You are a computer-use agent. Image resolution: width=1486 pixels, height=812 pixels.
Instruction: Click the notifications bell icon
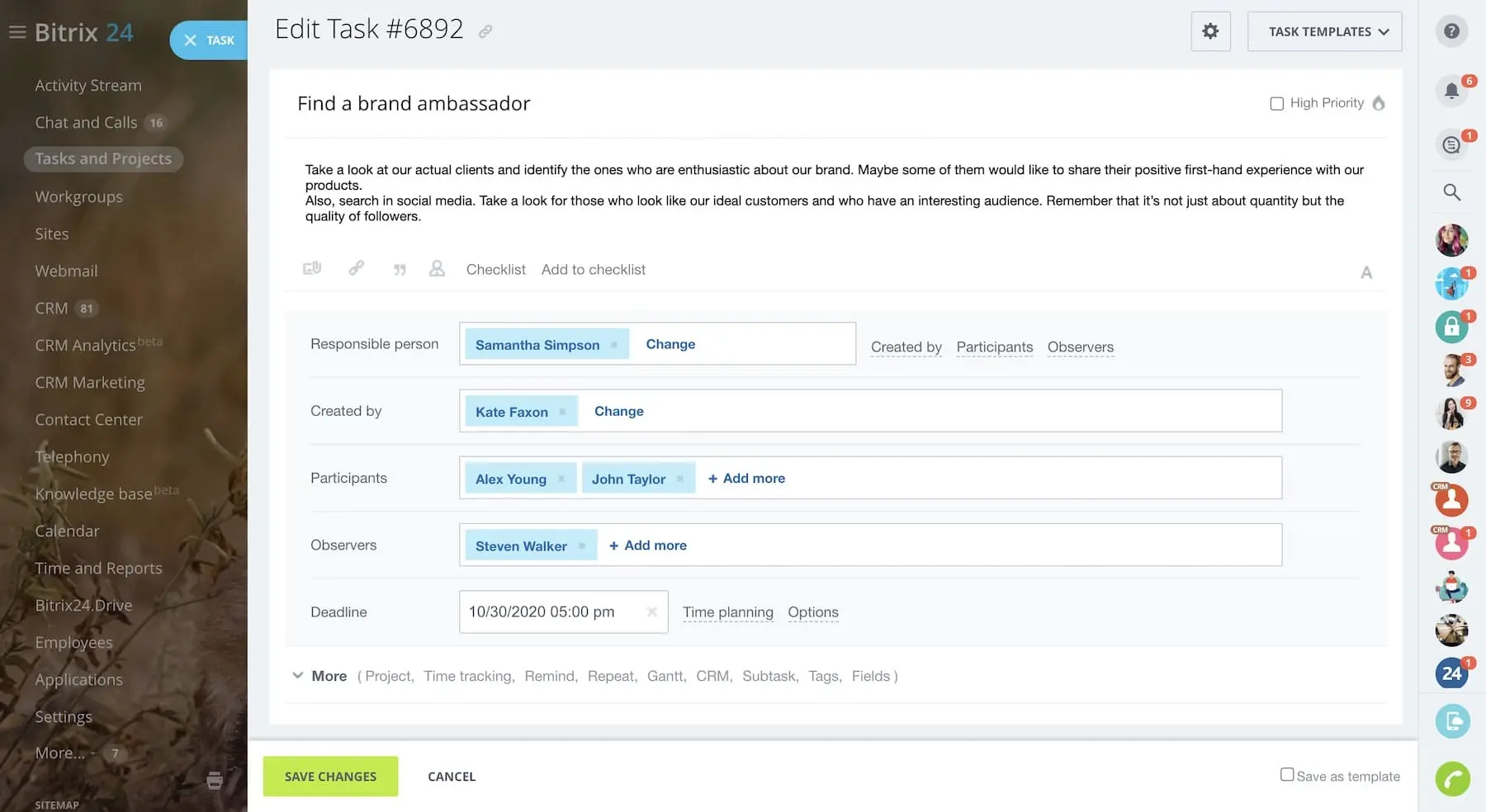pos(1451,90)
